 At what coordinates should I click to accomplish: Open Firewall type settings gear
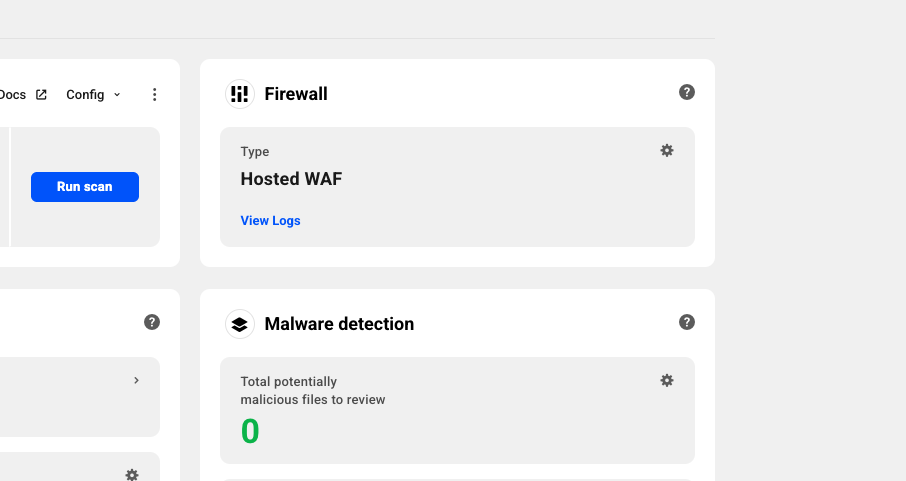click(667, 150)
